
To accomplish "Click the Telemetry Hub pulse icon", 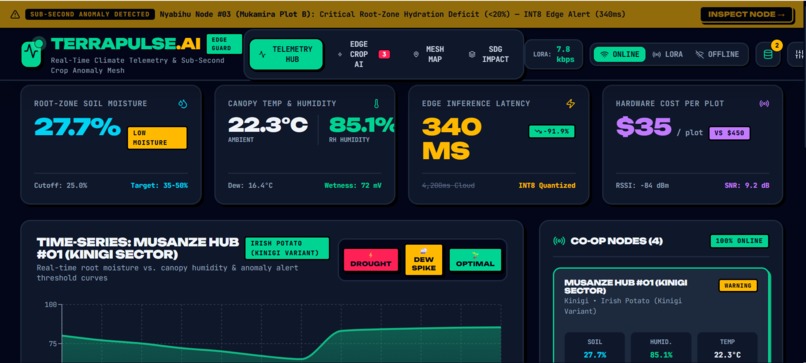I will [262, 54].
